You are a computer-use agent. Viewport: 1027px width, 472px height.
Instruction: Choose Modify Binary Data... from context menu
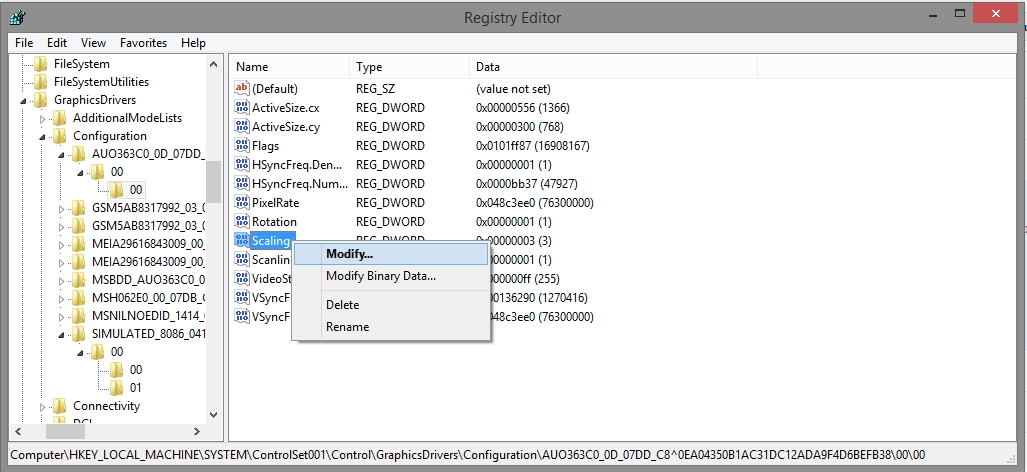click(390, 276)
